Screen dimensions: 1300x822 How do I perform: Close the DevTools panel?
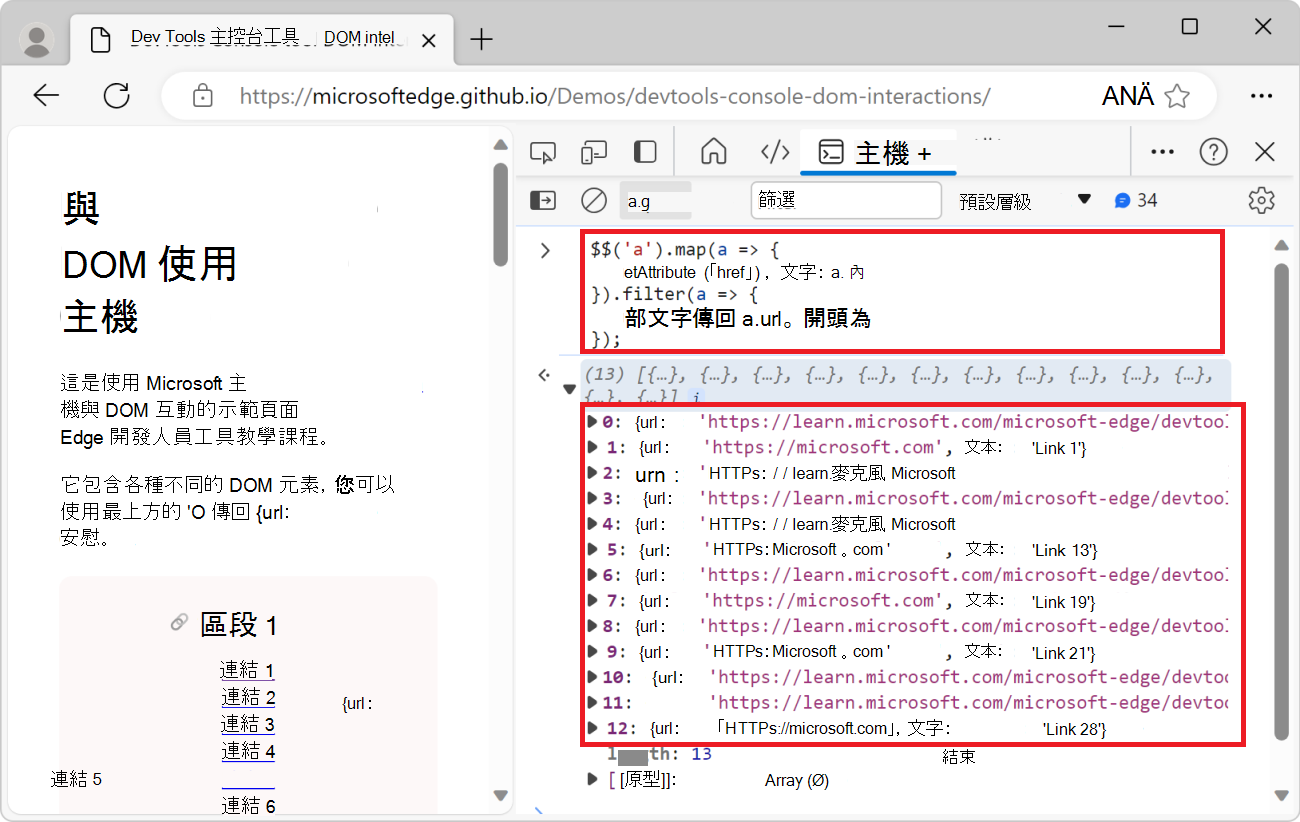1265,152
